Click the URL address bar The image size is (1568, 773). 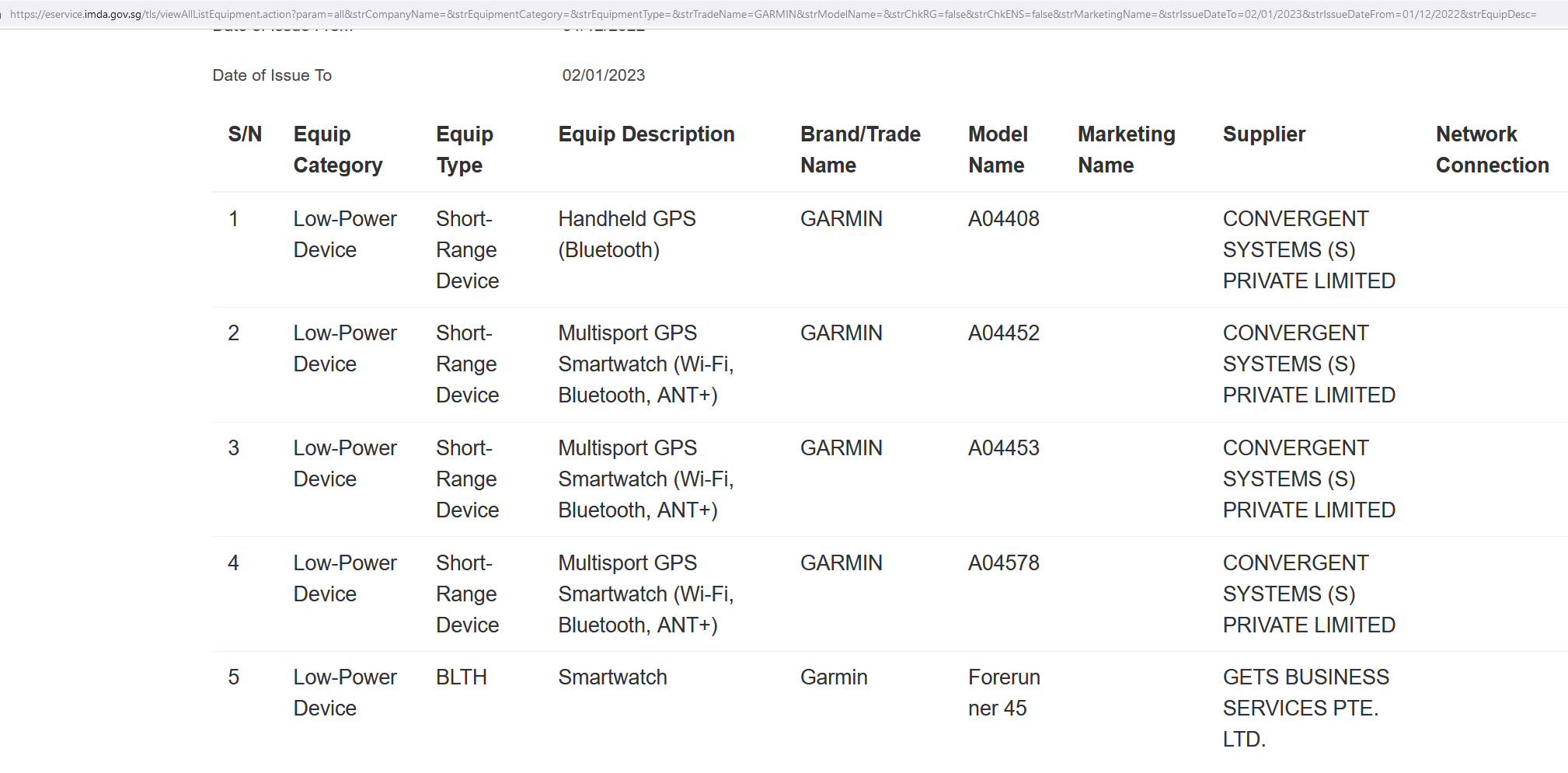click(772, 14)
